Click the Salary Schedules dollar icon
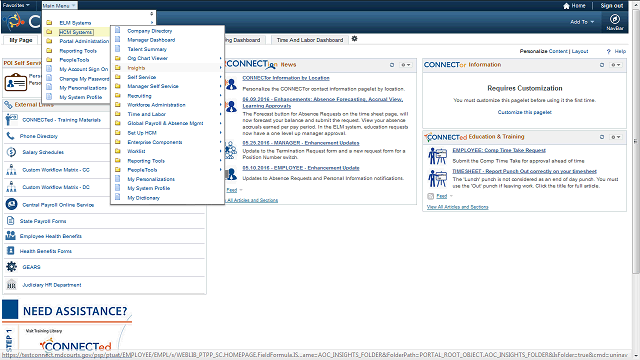 point(11,152)
